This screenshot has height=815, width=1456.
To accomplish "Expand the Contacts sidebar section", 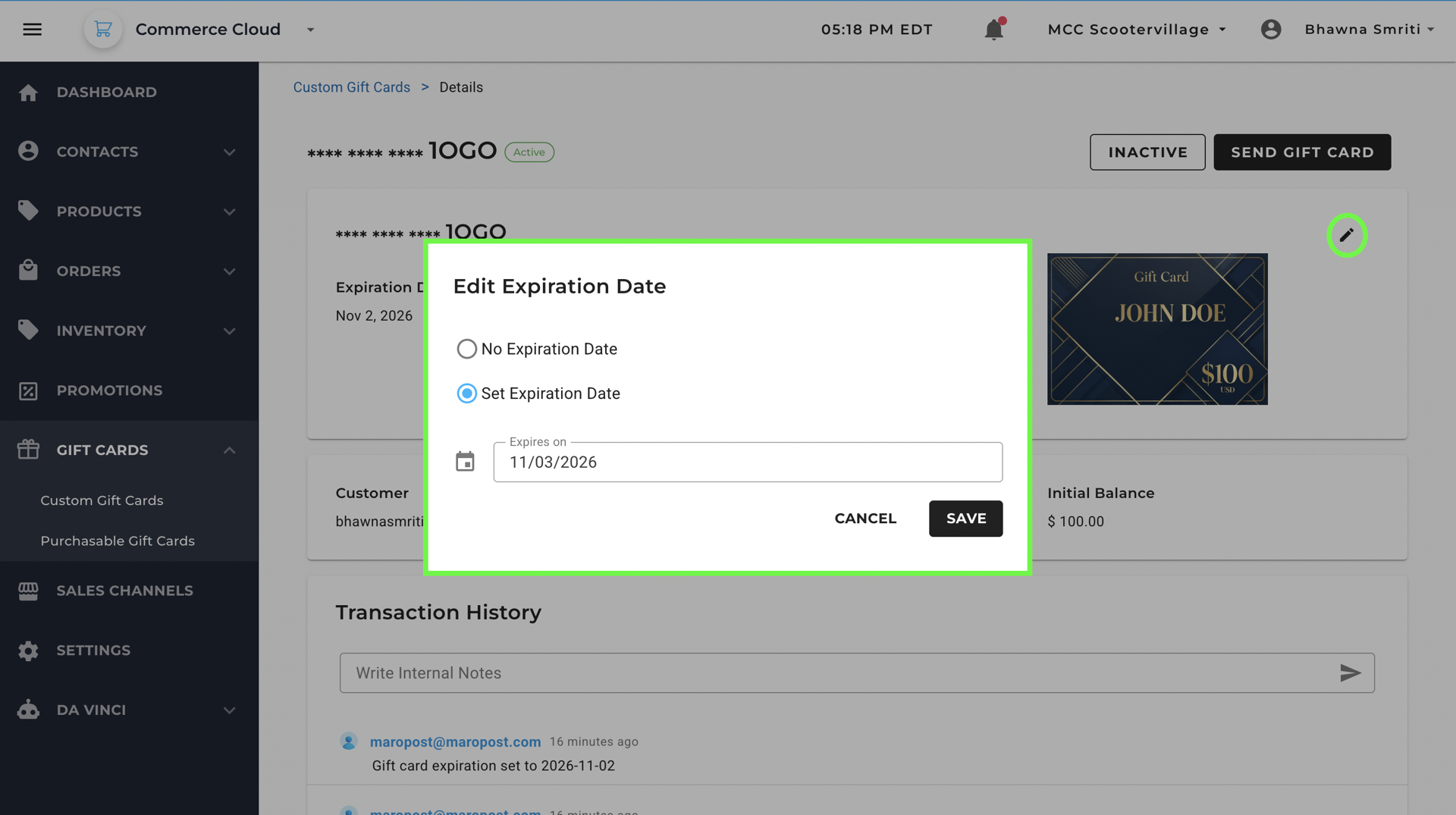I will click(x=229, y=152).
